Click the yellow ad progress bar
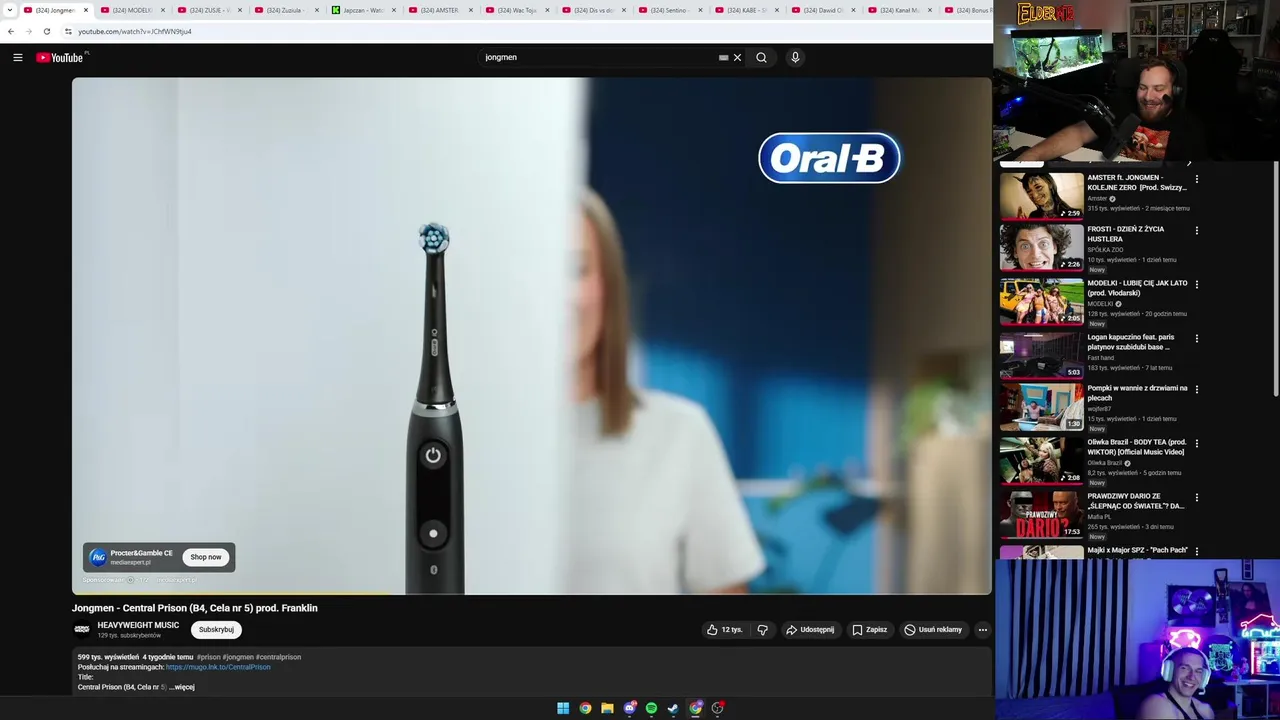This screenshot has height=720, width=1280. point(230,594)
